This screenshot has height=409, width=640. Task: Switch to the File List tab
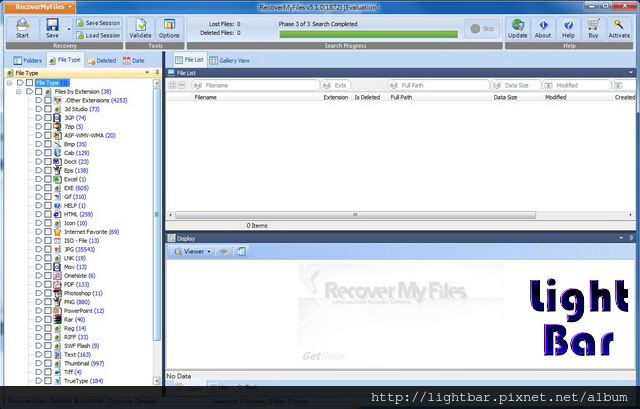tap(190, 60)
